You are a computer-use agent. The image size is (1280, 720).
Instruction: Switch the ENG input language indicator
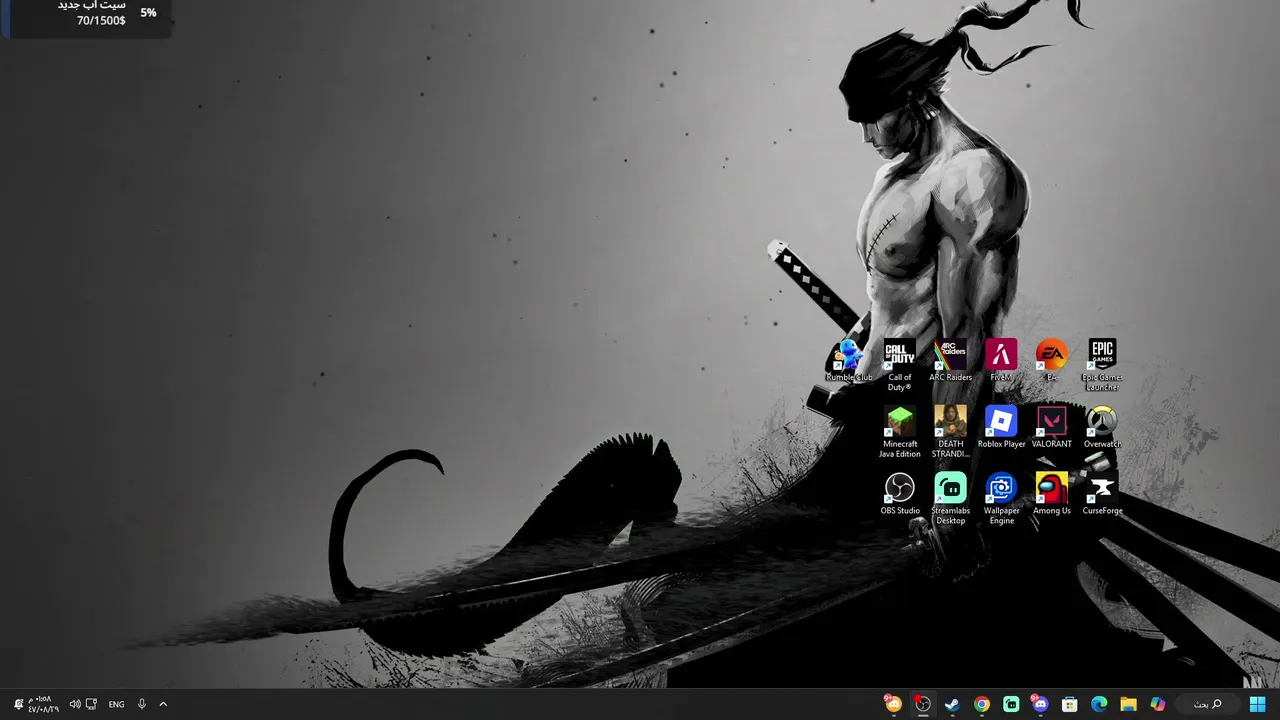pyautogui.click(x=116, y=704)
